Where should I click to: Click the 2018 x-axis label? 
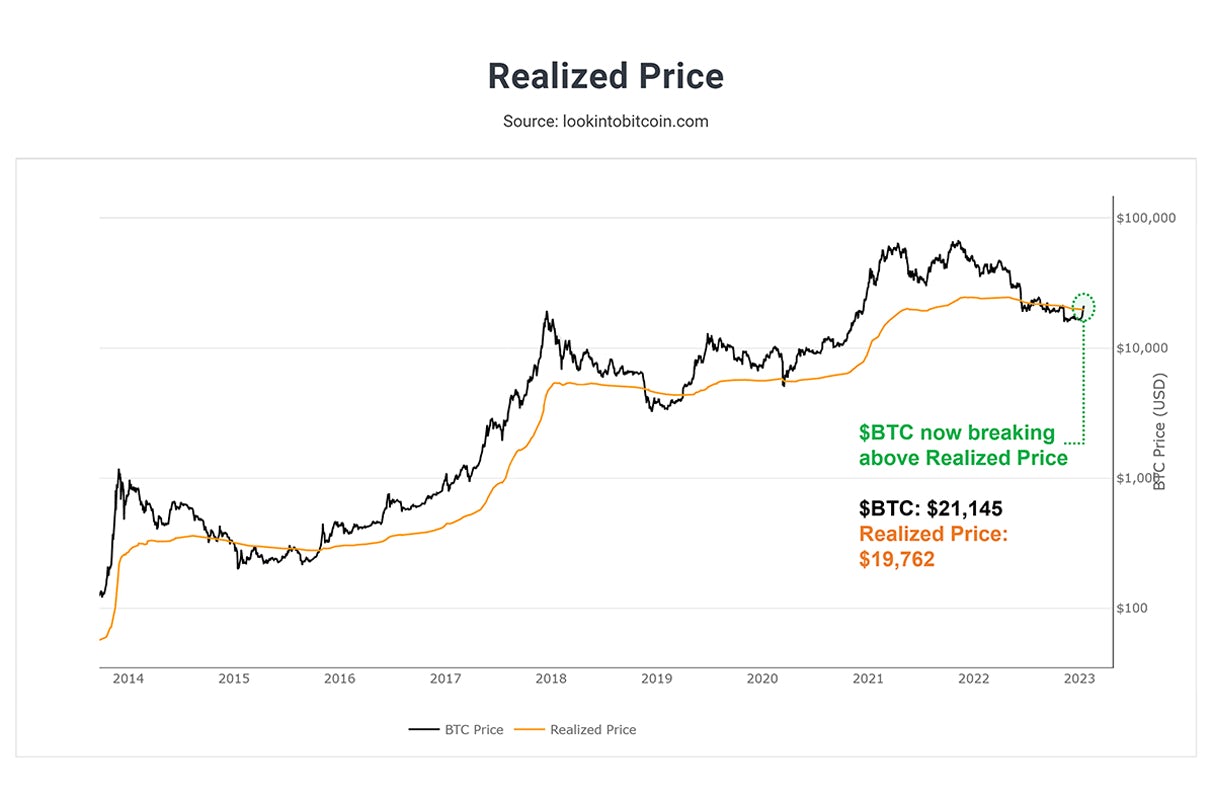(x=551, y=679)
